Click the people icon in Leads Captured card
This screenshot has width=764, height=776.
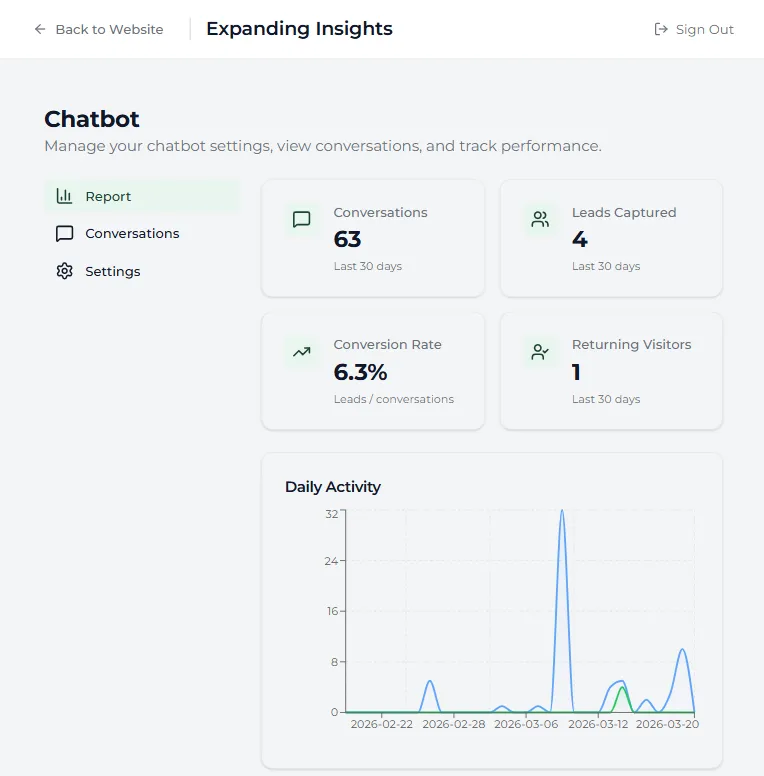click(540, 220)
